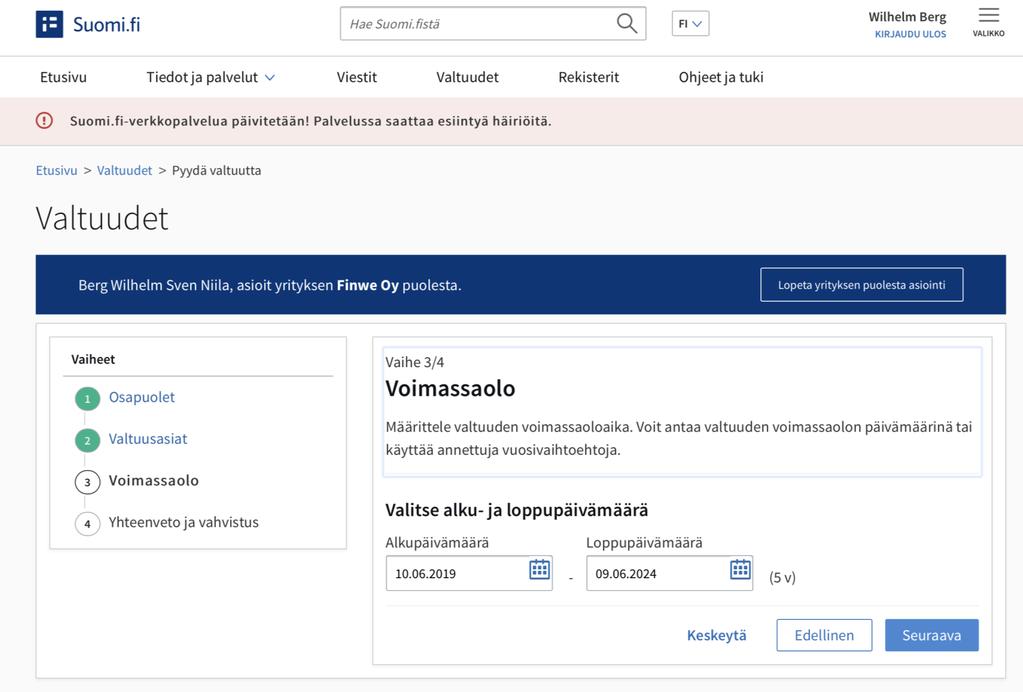The width and height of the screenshot is (1023, 692).
Task: Click Lopeta yrityksen puolesta asiointi button
Action: click(861, 284)
